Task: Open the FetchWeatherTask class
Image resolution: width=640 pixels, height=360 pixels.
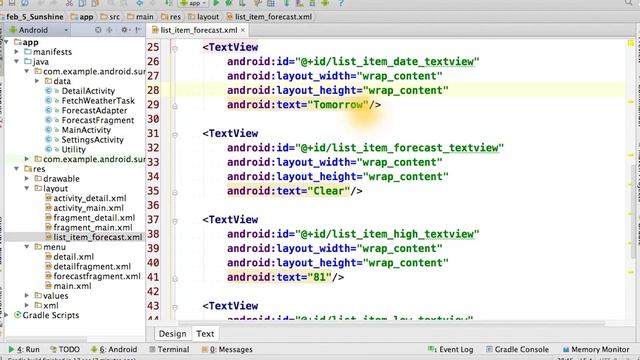Action: pyautogui.click(x=98, y=100)
